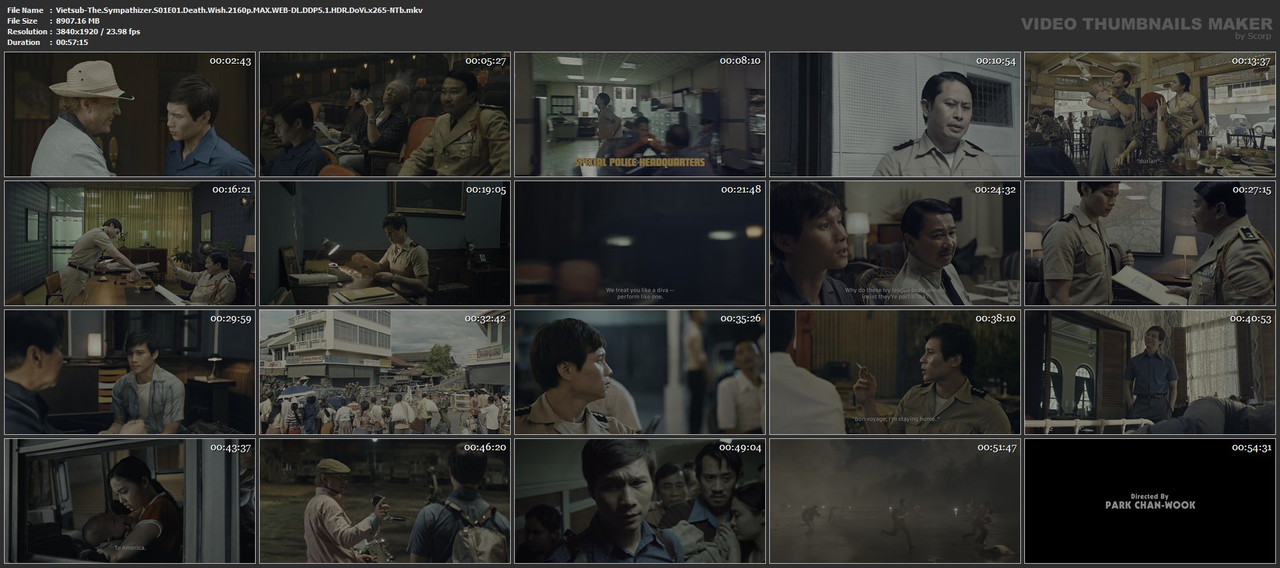Select the thumbnail at timestamp 00:29:59
1280x568 pixels.
[130, 372]
